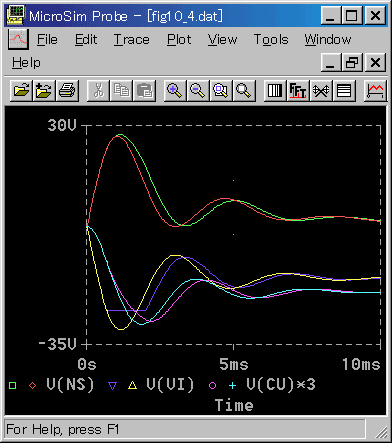The width and height of the screenshot is (392, 443).
Task: Click the Open file folder icon
Action: tap(21, 90)
